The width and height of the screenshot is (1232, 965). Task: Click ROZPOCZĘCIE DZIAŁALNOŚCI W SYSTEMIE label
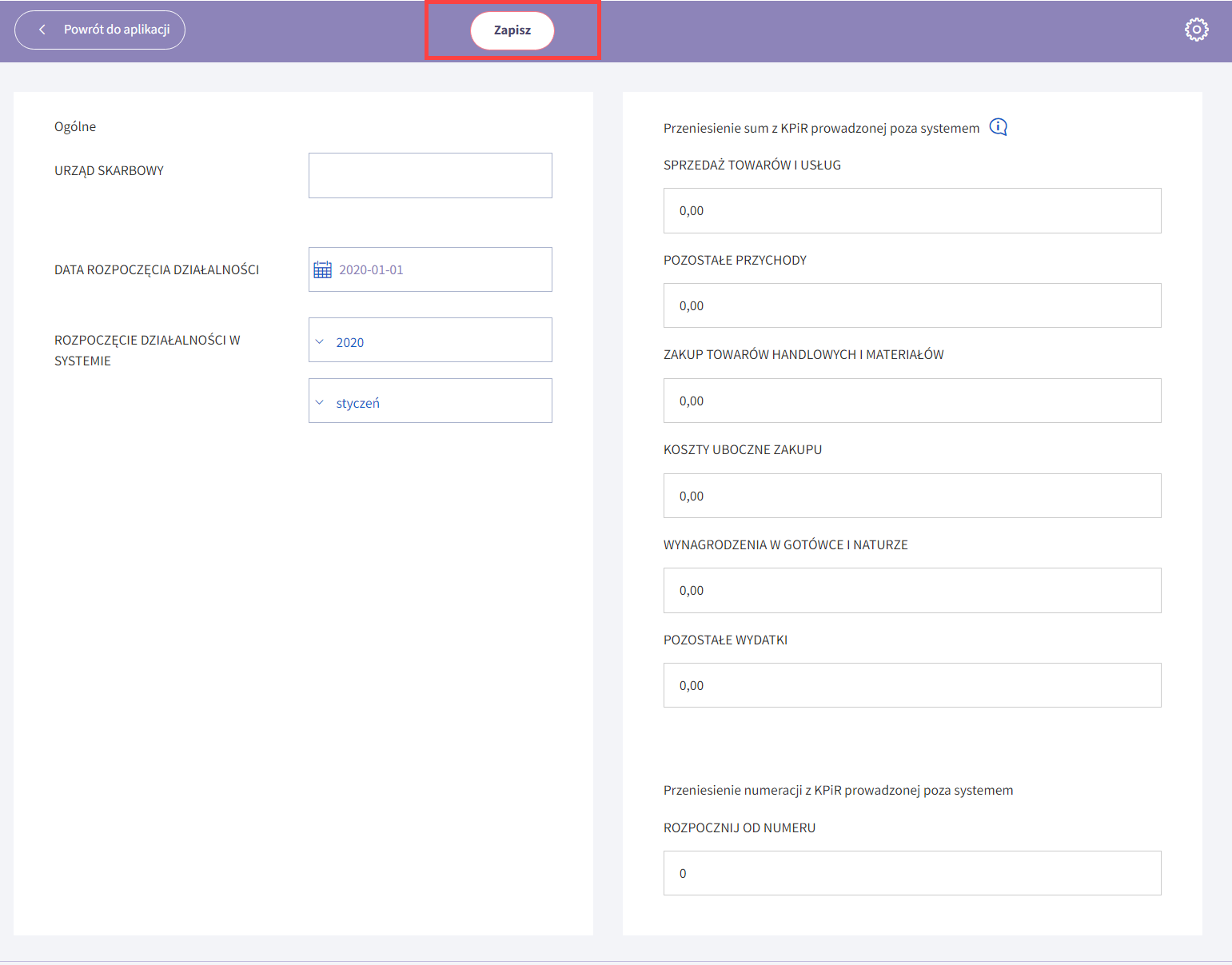(147, 350)
